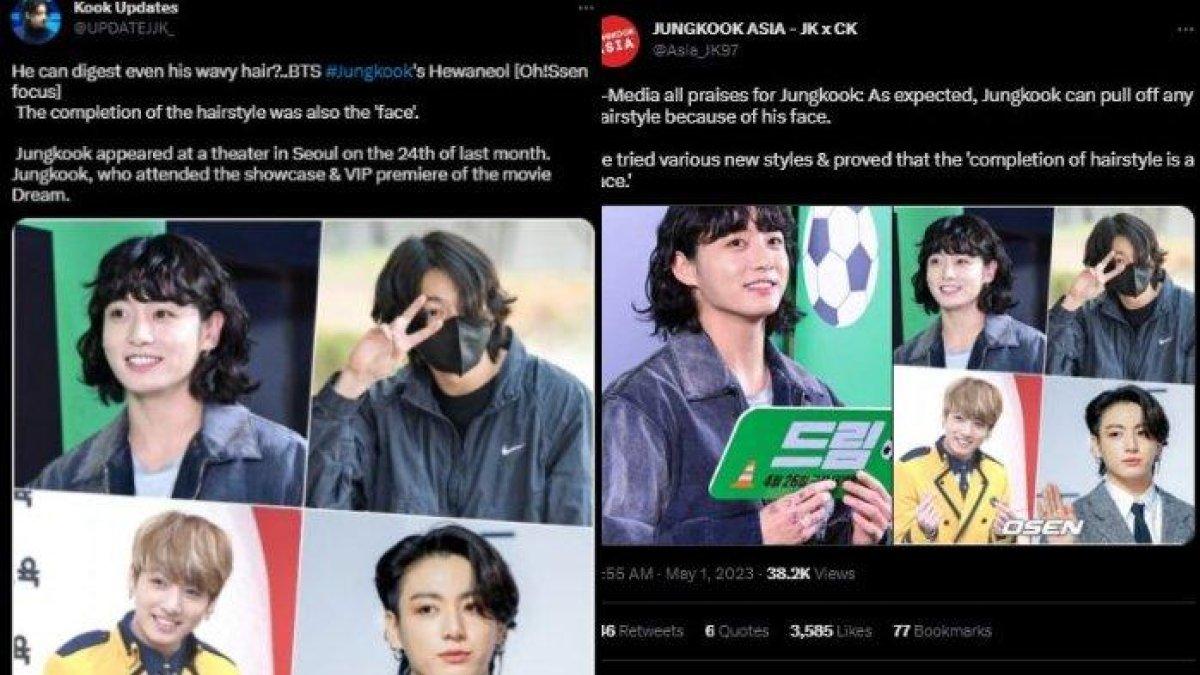View the 3,585 Likes list
The width and height of the screenshot is (1200, 675).
point(831,631)
